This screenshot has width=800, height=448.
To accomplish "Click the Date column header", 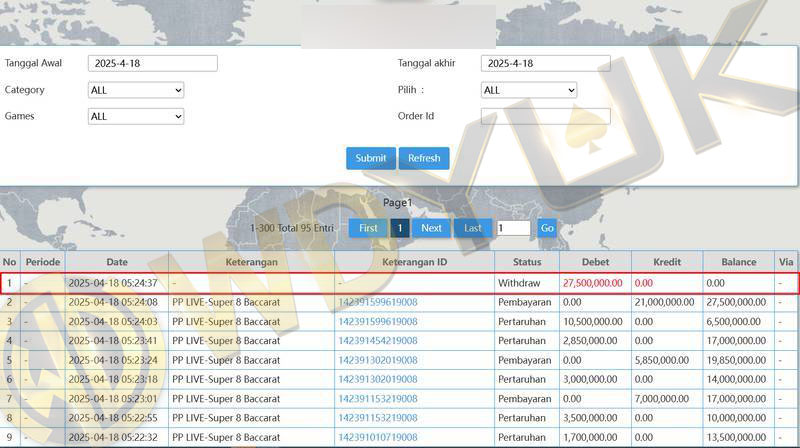I will [x=117, y=262].
